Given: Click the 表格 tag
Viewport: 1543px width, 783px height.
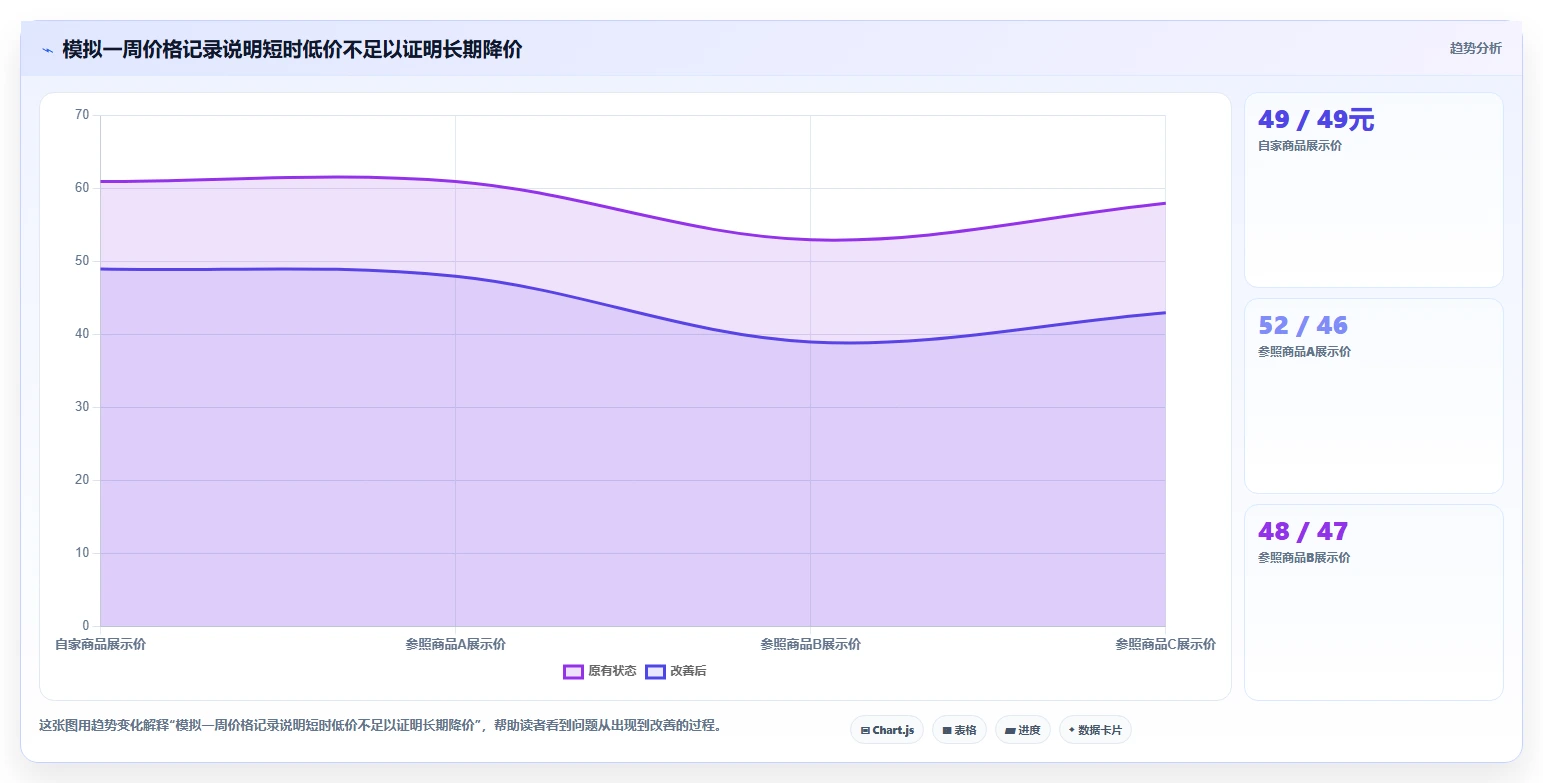Looking at the screenshot, I should tap(959, 730).
